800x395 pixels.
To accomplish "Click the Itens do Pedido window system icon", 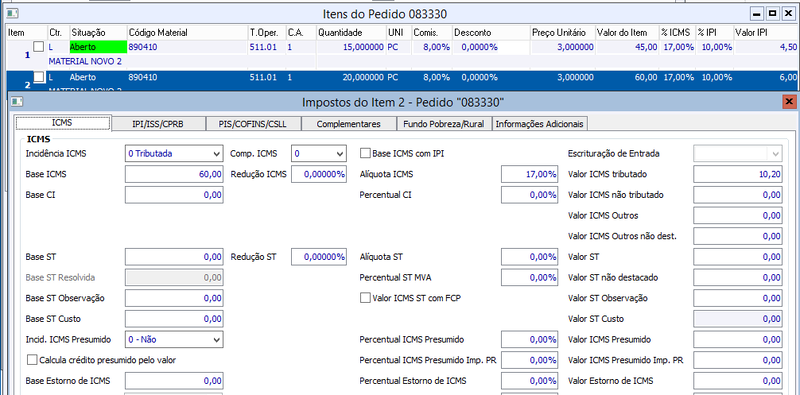I will point(12,14).
